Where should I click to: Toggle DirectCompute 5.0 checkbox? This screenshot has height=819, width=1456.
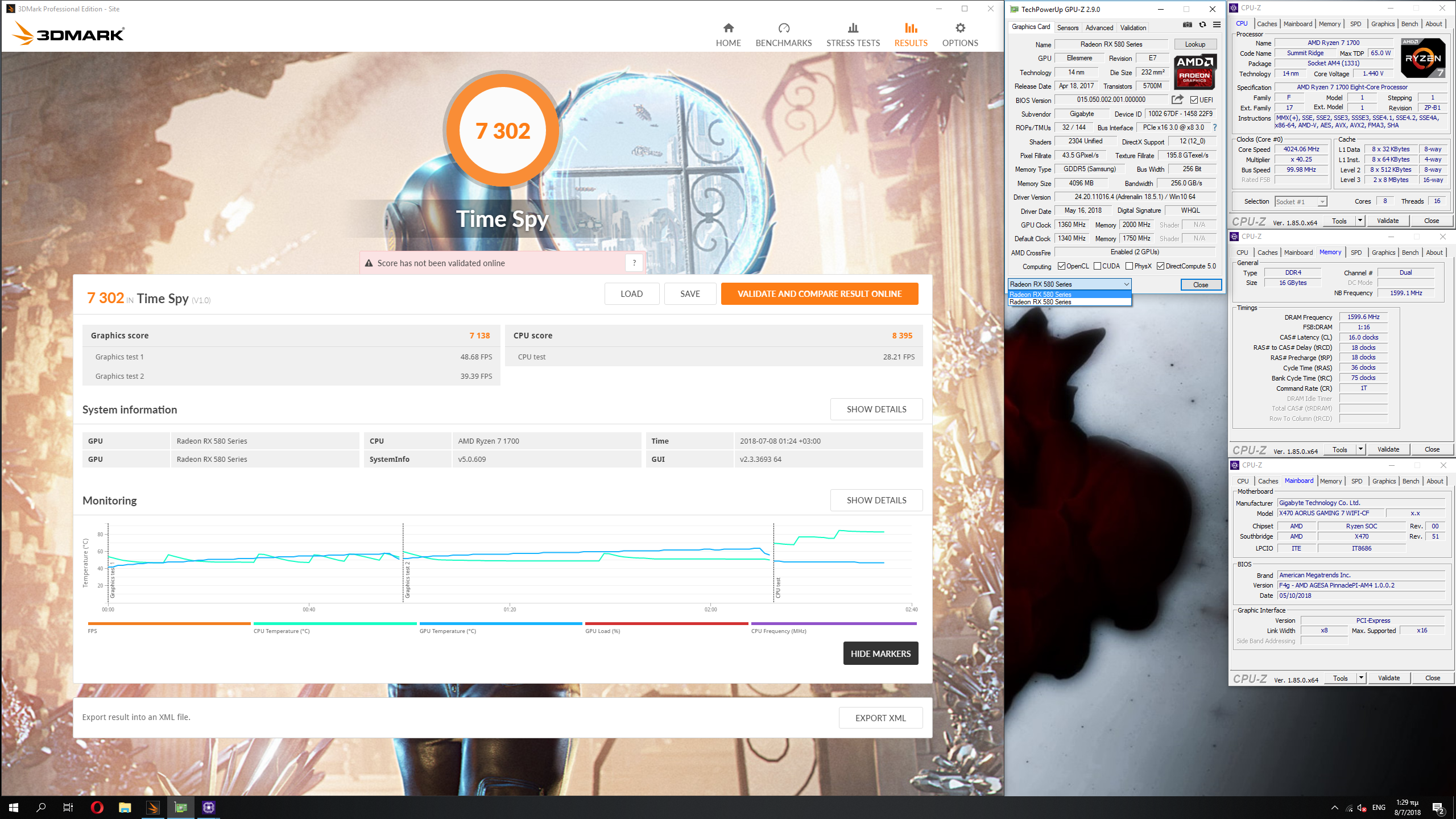pyautogui.click(x=1160, y=266)
